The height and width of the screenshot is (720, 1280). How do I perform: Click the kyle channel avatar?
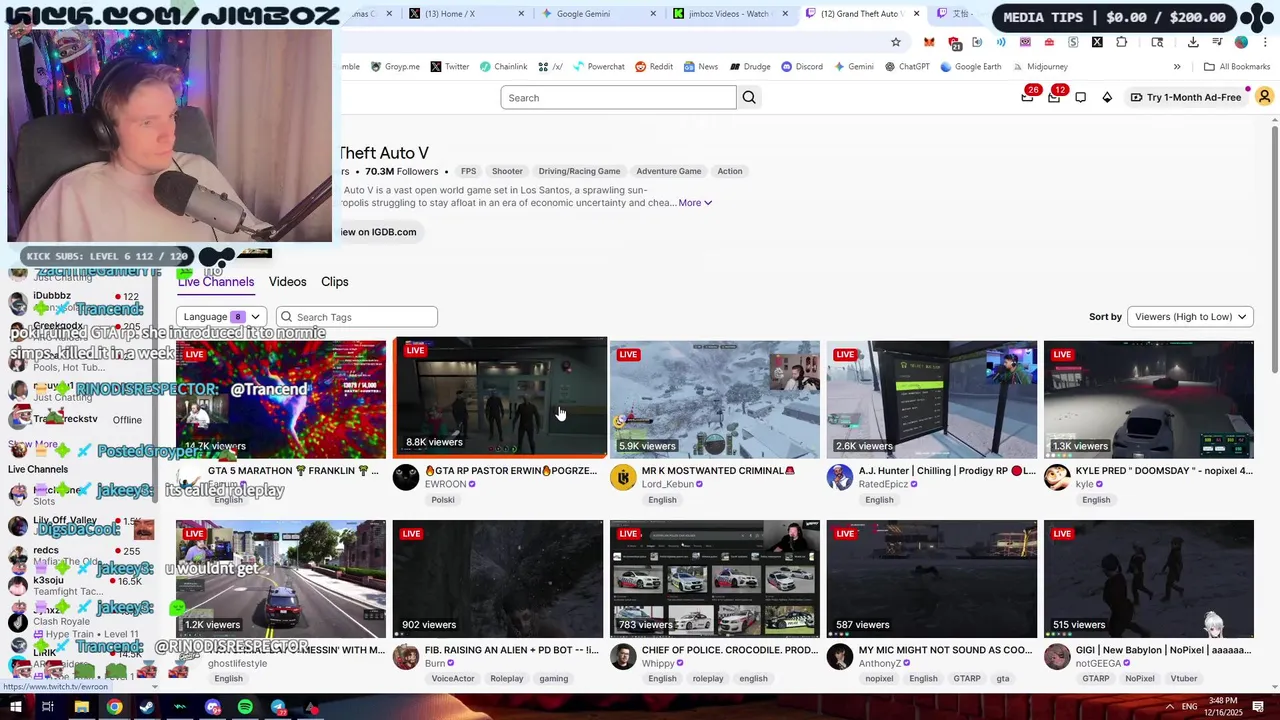click(x=1057, y=477)
